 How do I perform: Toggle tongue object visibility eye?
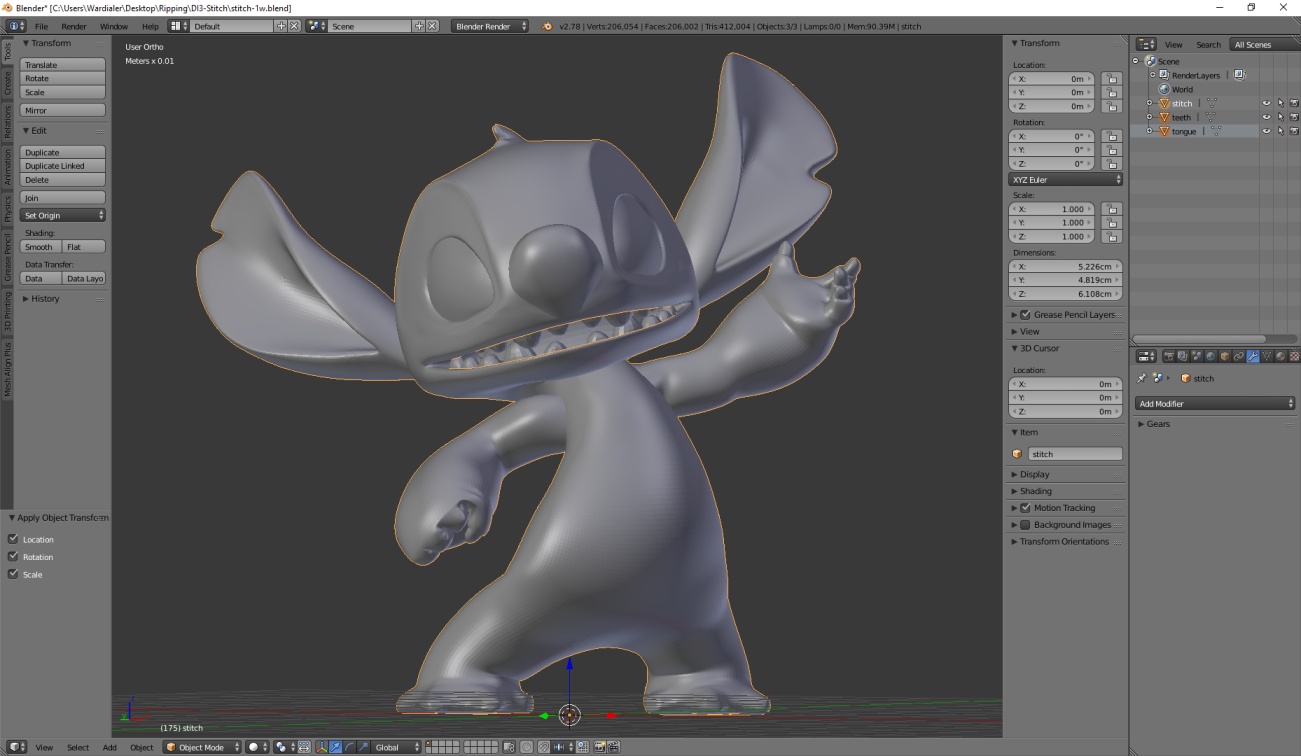click(x=1266, y=131)
